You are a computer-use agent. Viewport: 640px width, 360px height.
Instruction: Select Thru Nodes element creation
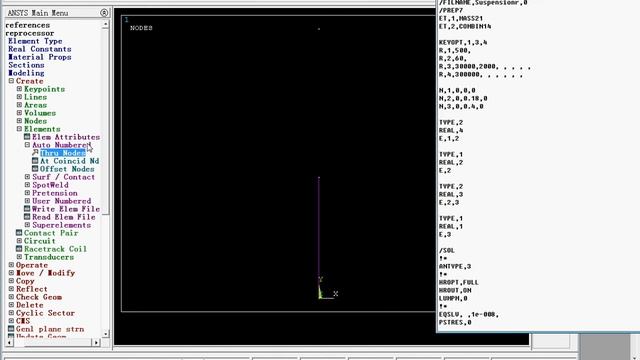pos(63,153)
